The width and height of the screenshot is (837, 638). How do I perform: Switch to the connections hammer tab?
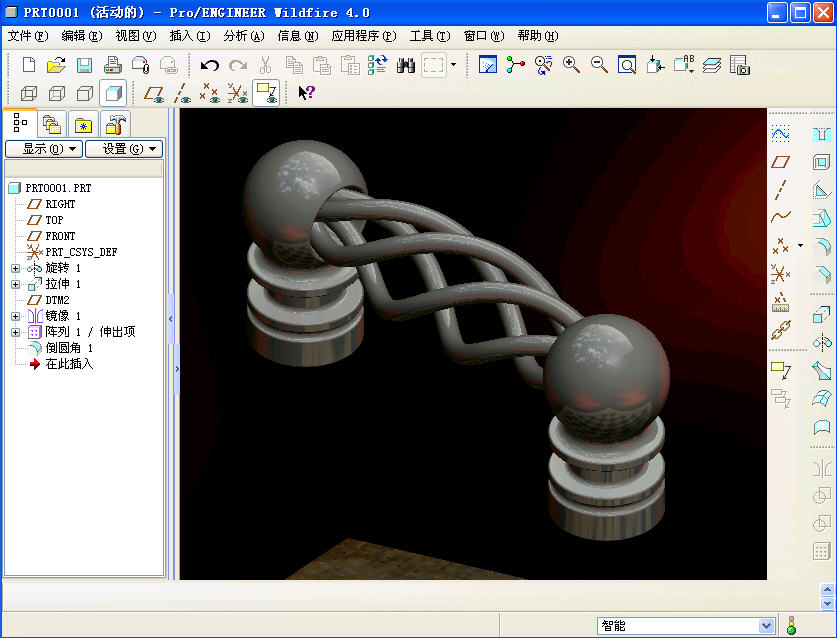pyautogui.click(x=115, y=124)
